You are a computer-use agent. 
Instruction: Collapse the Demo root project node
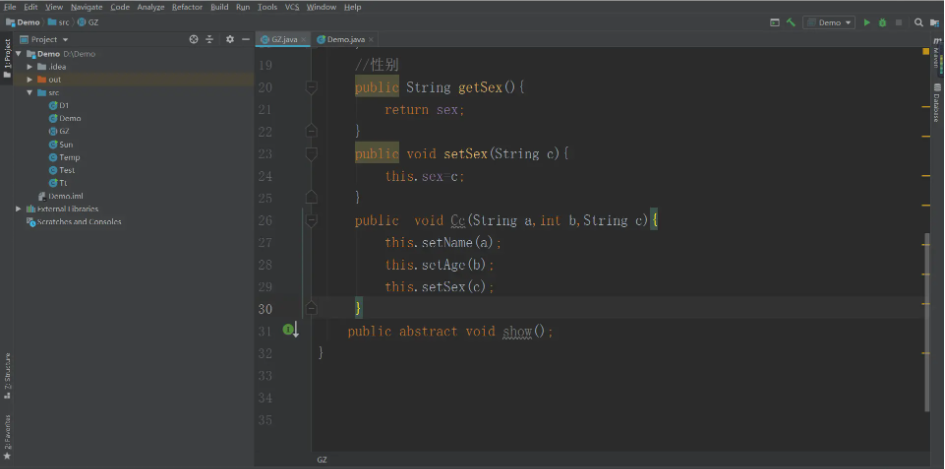point(19,54)
